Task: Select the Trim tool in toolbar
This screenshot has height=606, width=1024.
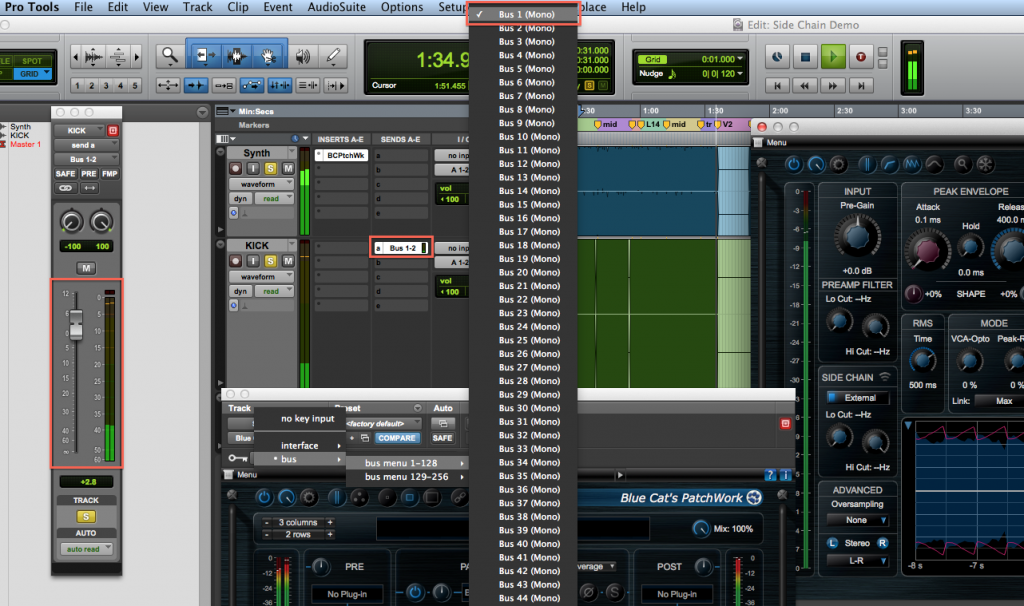Action: pyautogui.click(x=204, y=56)
